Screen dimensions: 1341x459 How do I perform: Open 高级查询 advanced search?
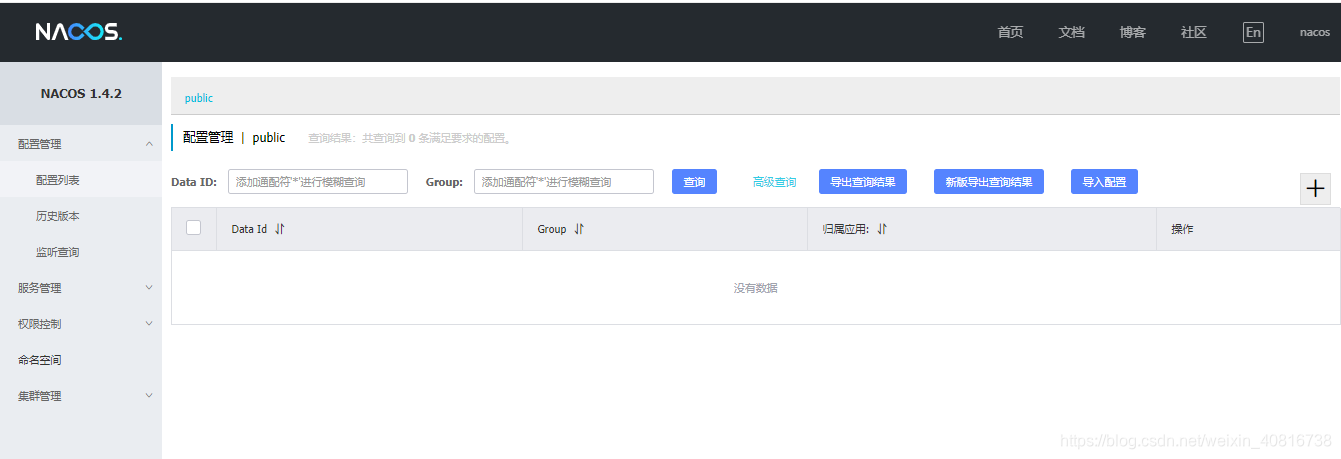click(775, 182)
